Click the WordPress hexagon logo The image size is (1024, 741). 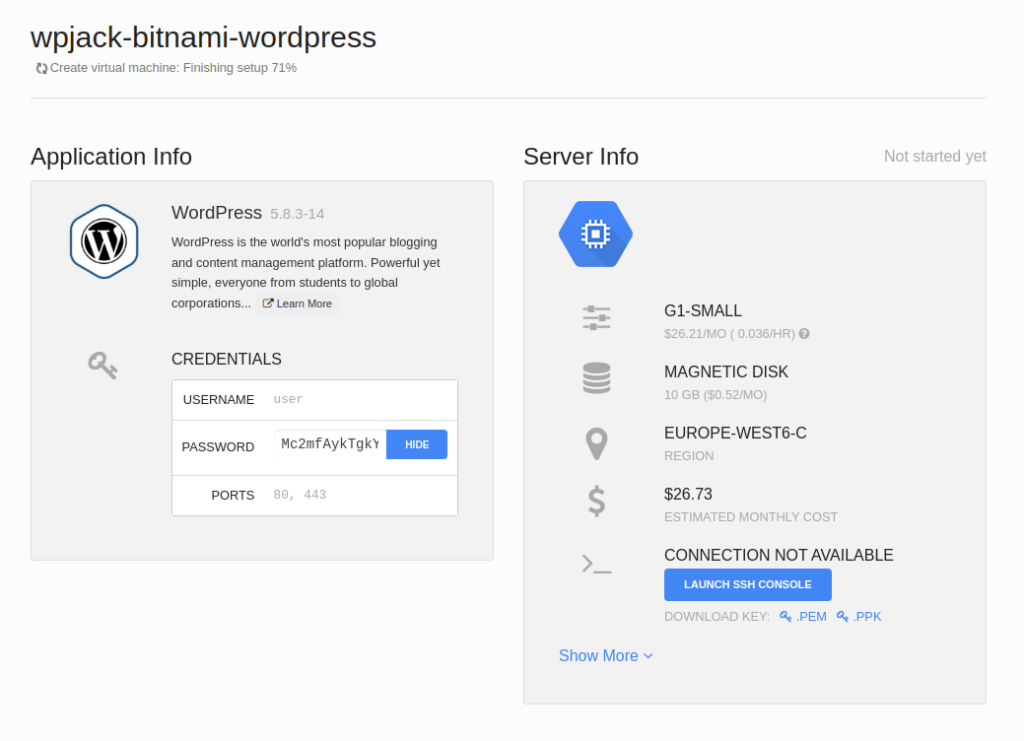tap(104, 242)
